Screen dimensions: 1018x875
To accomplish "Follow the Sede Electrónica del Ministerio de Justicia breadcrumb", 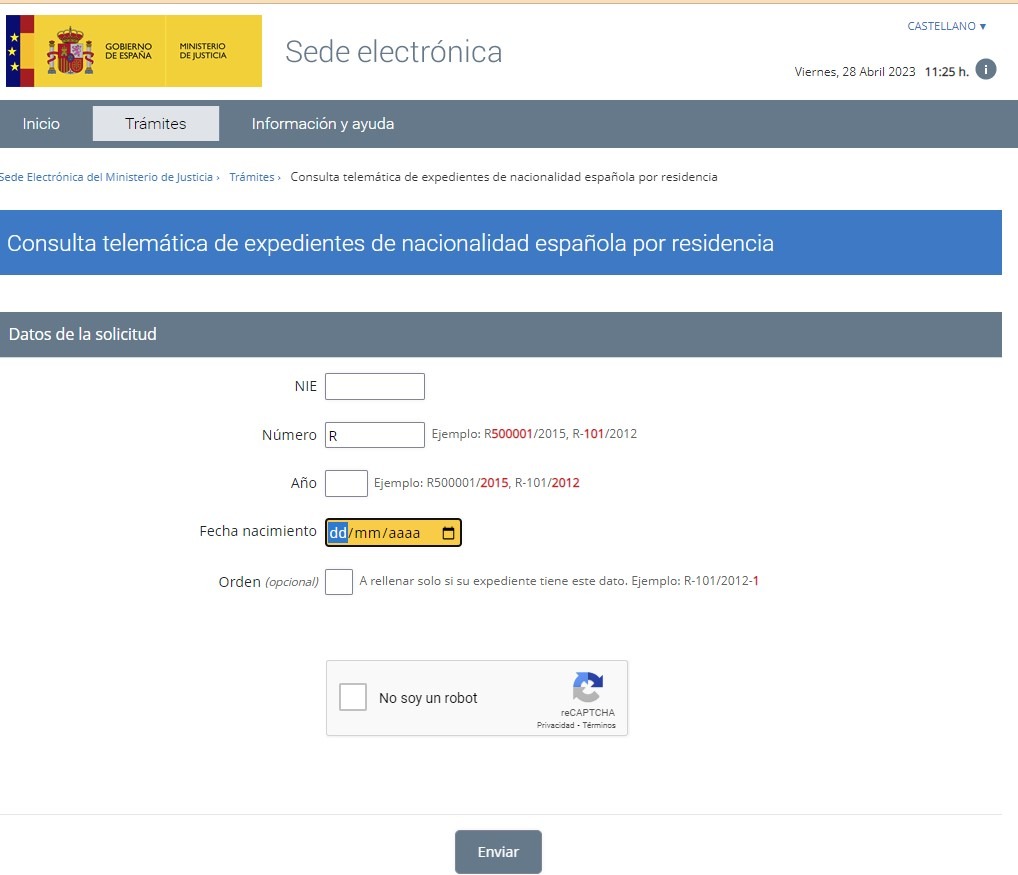I will [106, 177].
